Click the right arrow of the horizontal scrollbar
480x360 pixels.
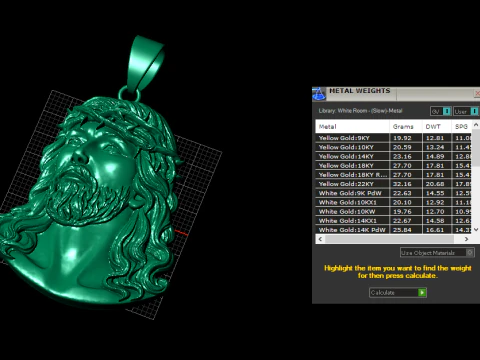tap(466, 239)
